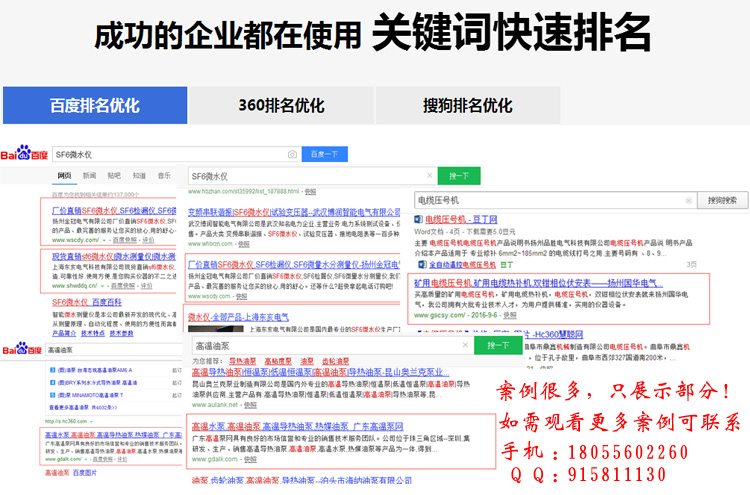
Task: Switch to the 搜狗排名优化 tab
Action: [x=468, y=105]
